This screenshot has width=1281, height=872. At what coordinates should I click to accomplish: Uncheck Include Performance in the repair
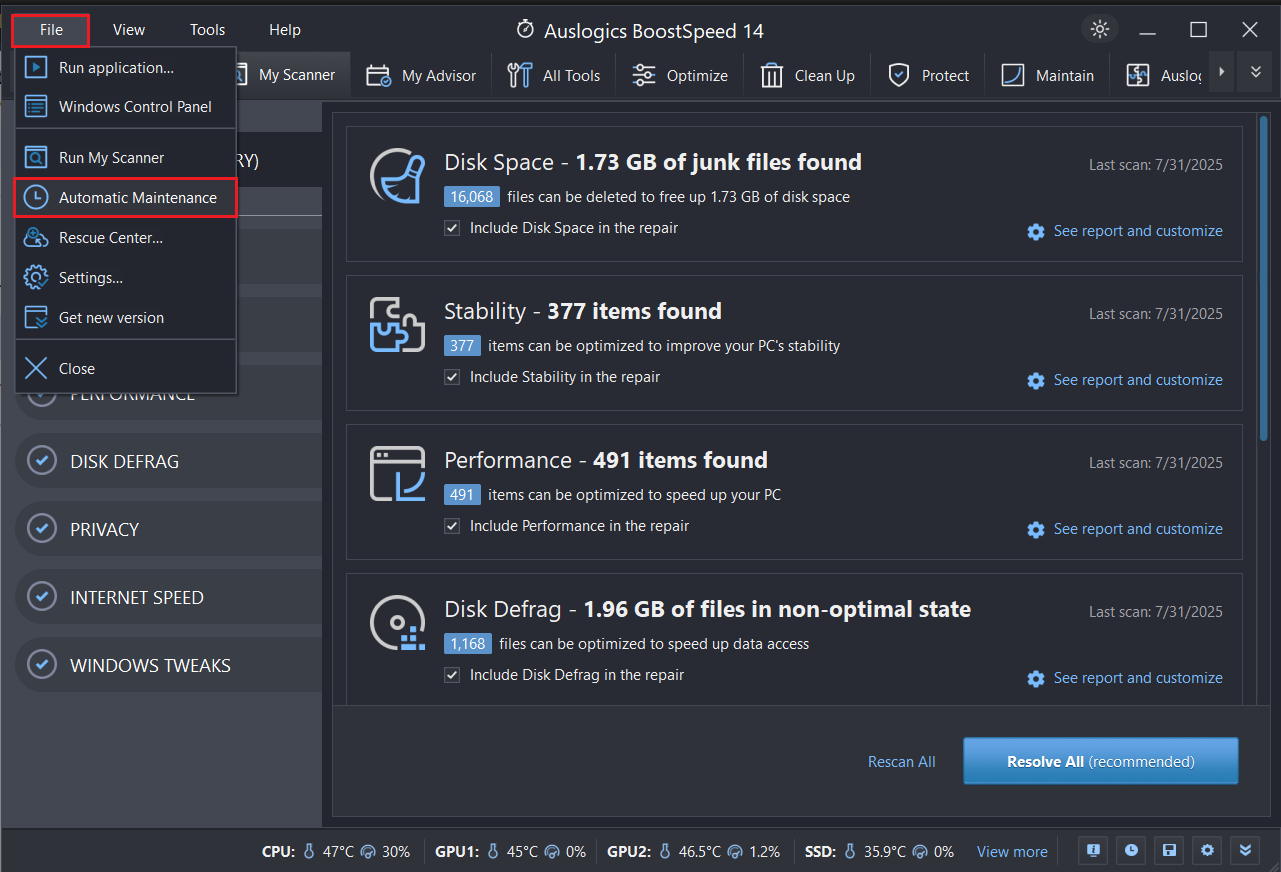pos(452,525)
